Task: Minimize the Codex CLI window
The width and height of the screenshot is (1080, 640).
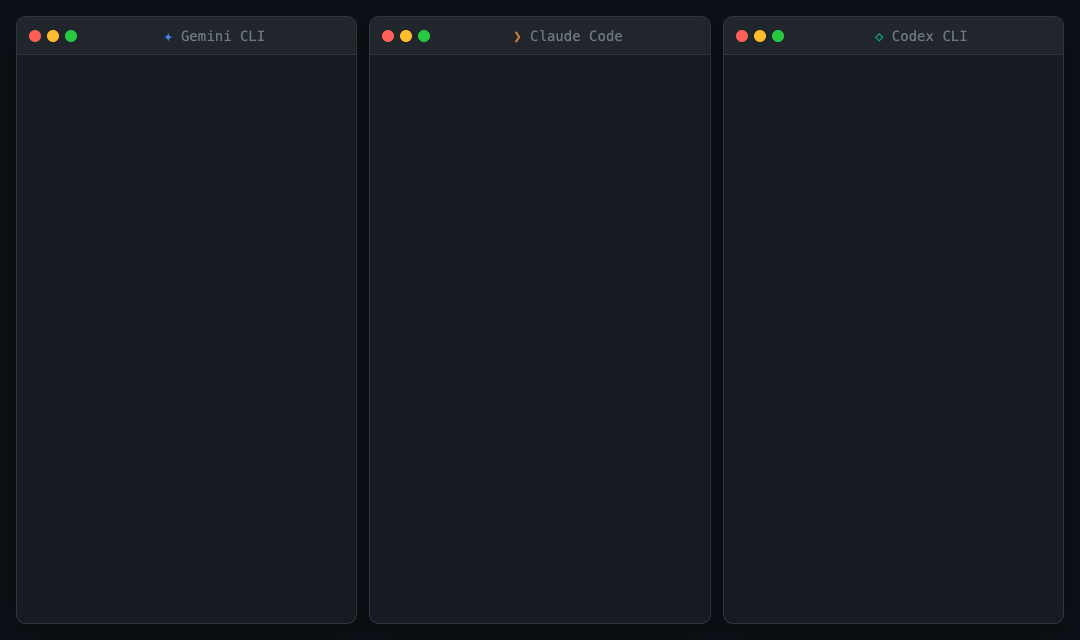Action: point(760,35)
